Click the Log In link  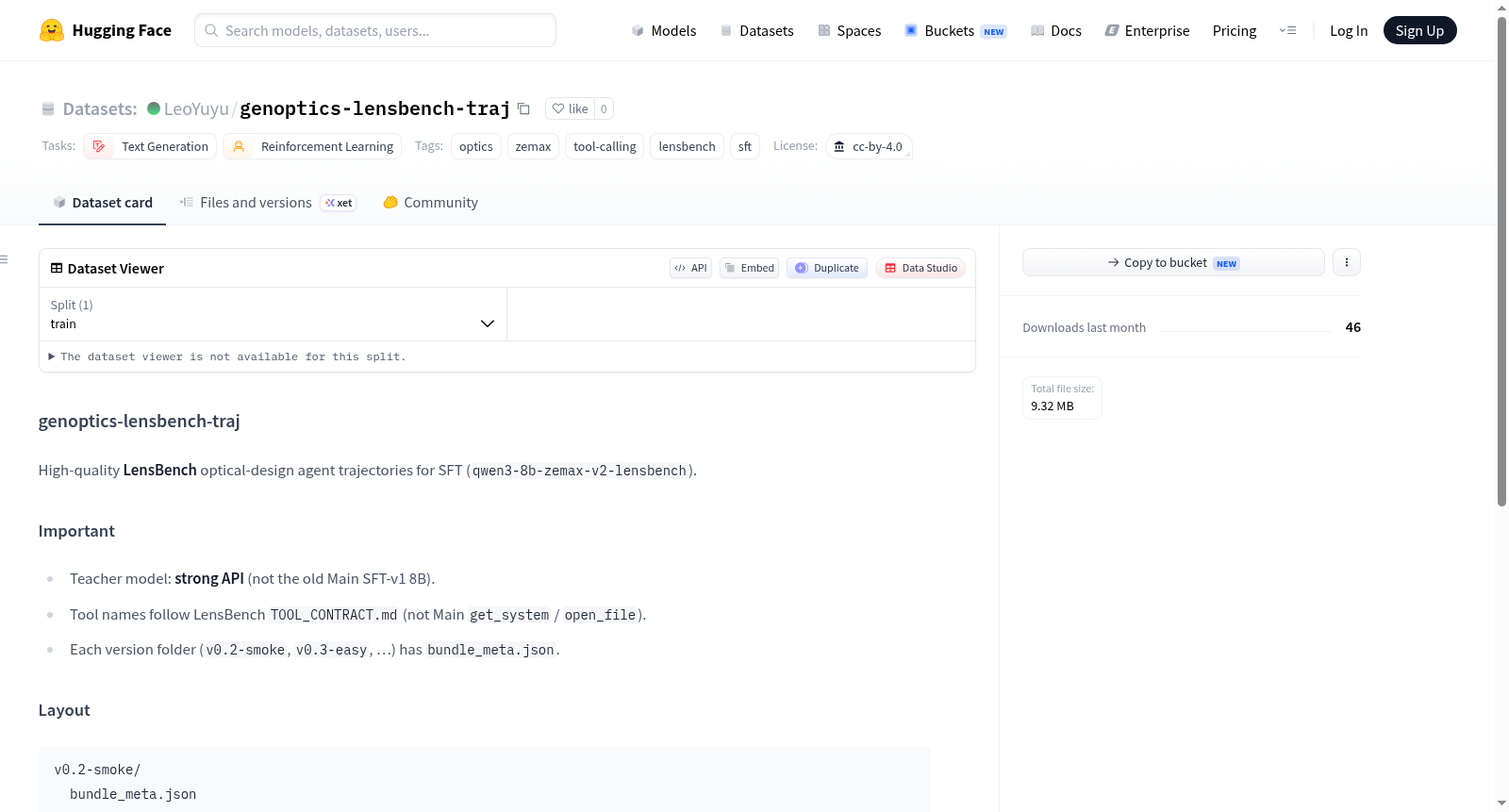(1349, 30)
